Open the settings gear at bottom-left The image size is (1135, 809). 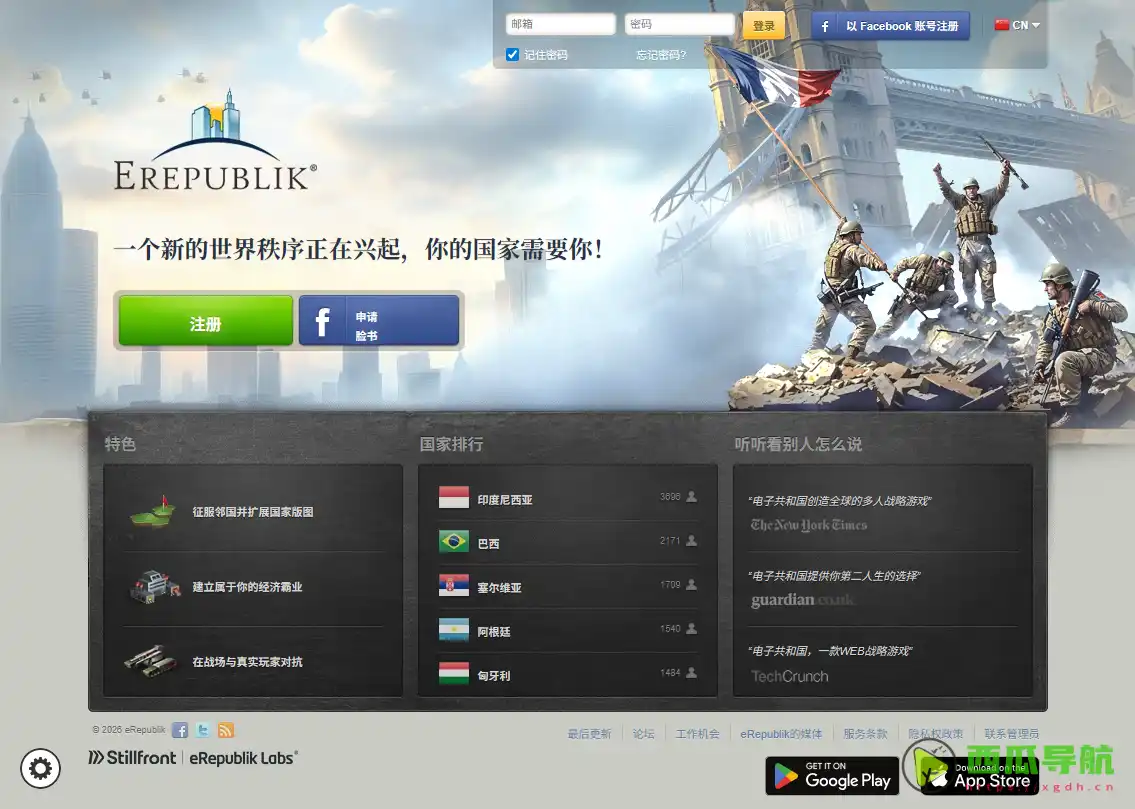[40, 768]
